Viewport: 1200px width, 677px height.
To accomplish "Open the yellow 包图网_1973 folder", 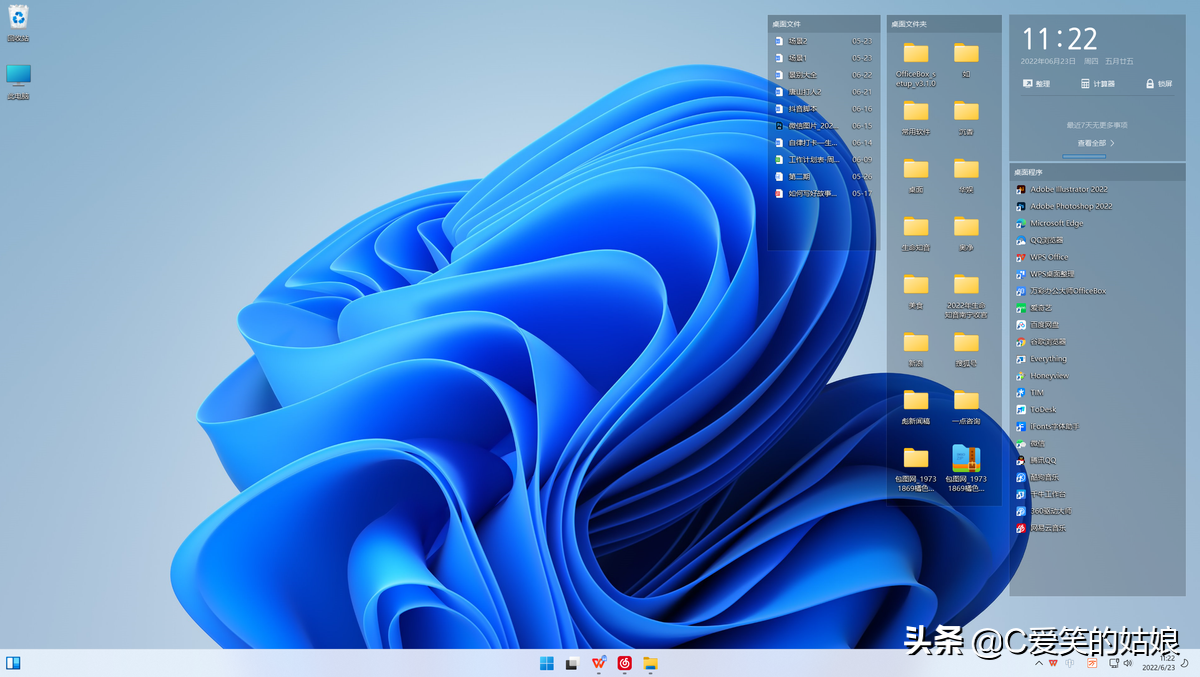I will click(916, 469).
